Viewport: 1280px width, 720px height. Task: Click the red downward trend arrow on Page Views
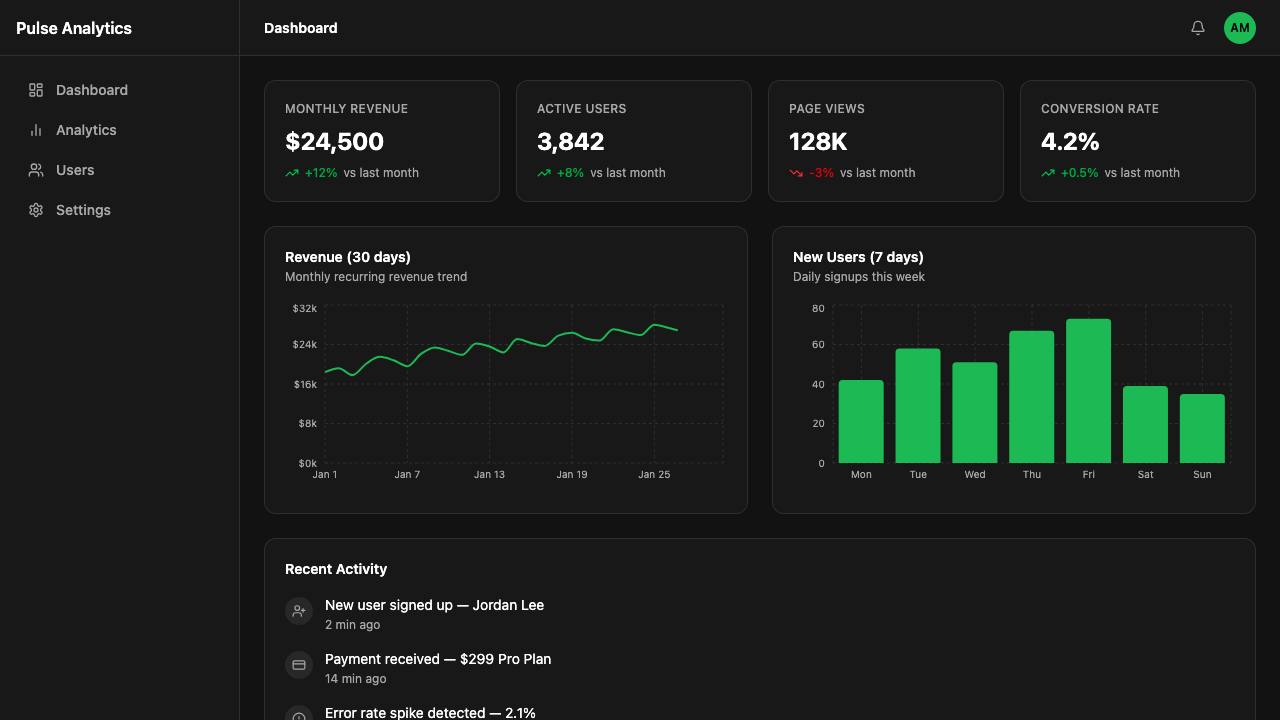click(x=796, y=173)
